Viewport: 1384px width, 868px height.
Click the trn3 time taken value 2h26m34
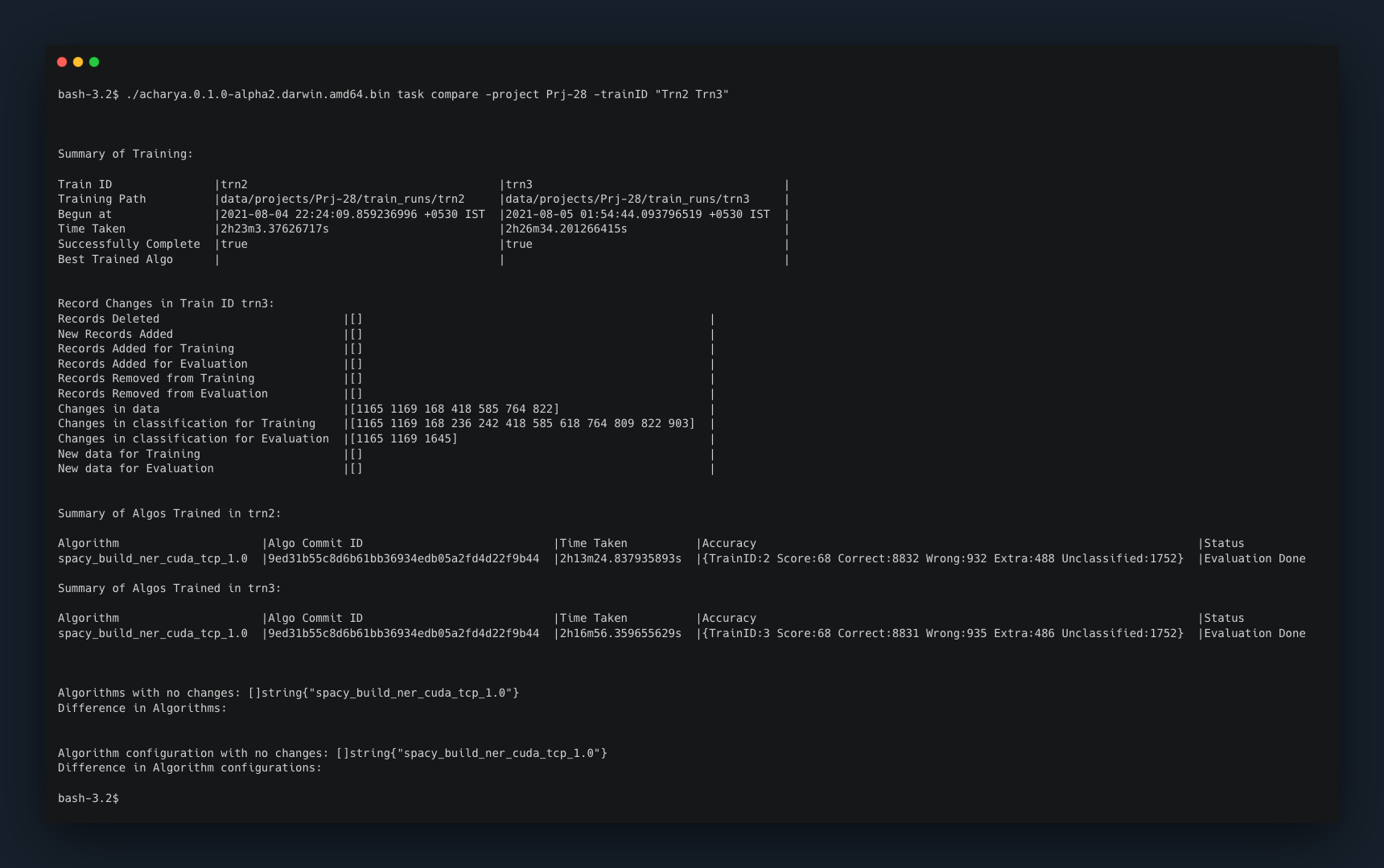click(566, 229)
